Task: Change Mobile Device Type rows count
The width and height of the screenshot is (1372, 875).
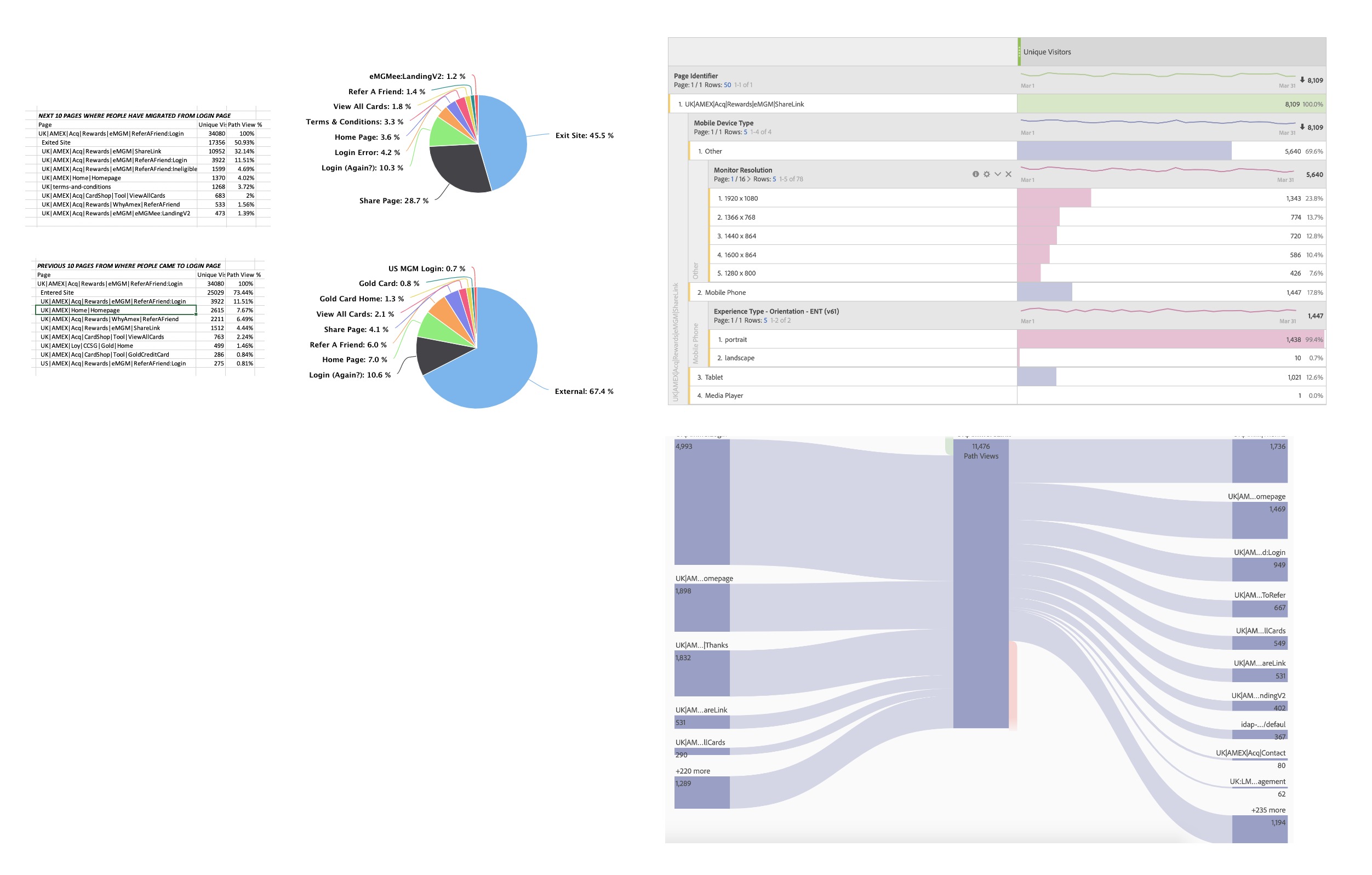Action: pyautogui.click(x=745, y=132)
